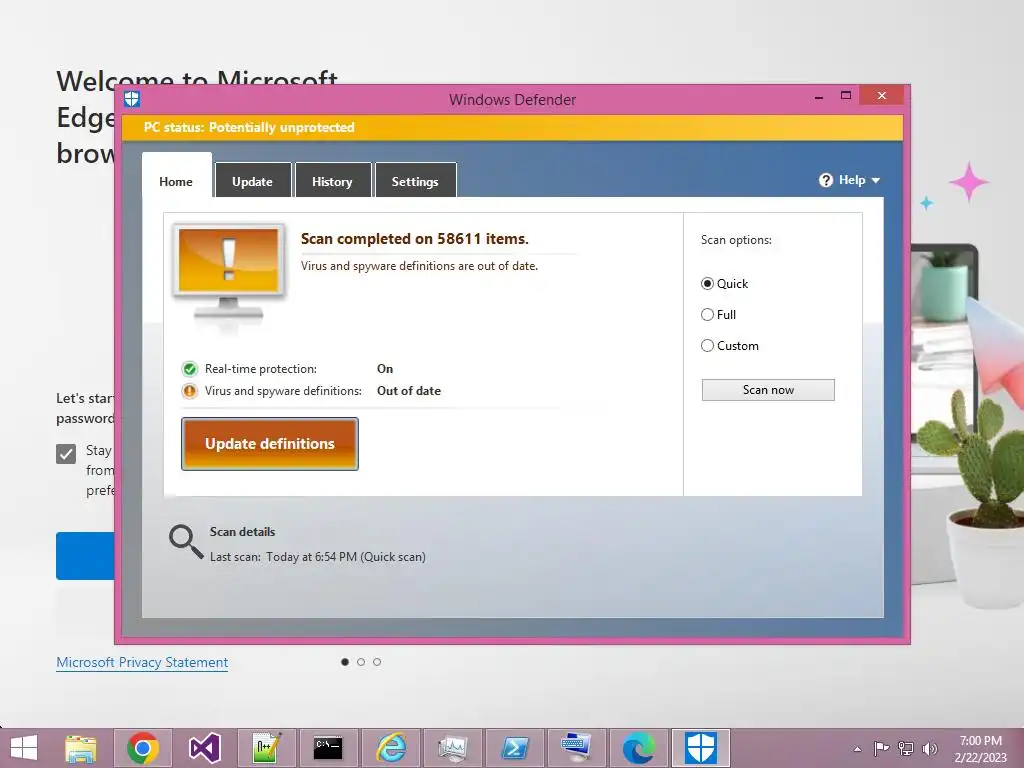The width and height of the screenshot is (1024, 768).
Task: Open the volume speaker tray icon
Action: tap(929, 748)
